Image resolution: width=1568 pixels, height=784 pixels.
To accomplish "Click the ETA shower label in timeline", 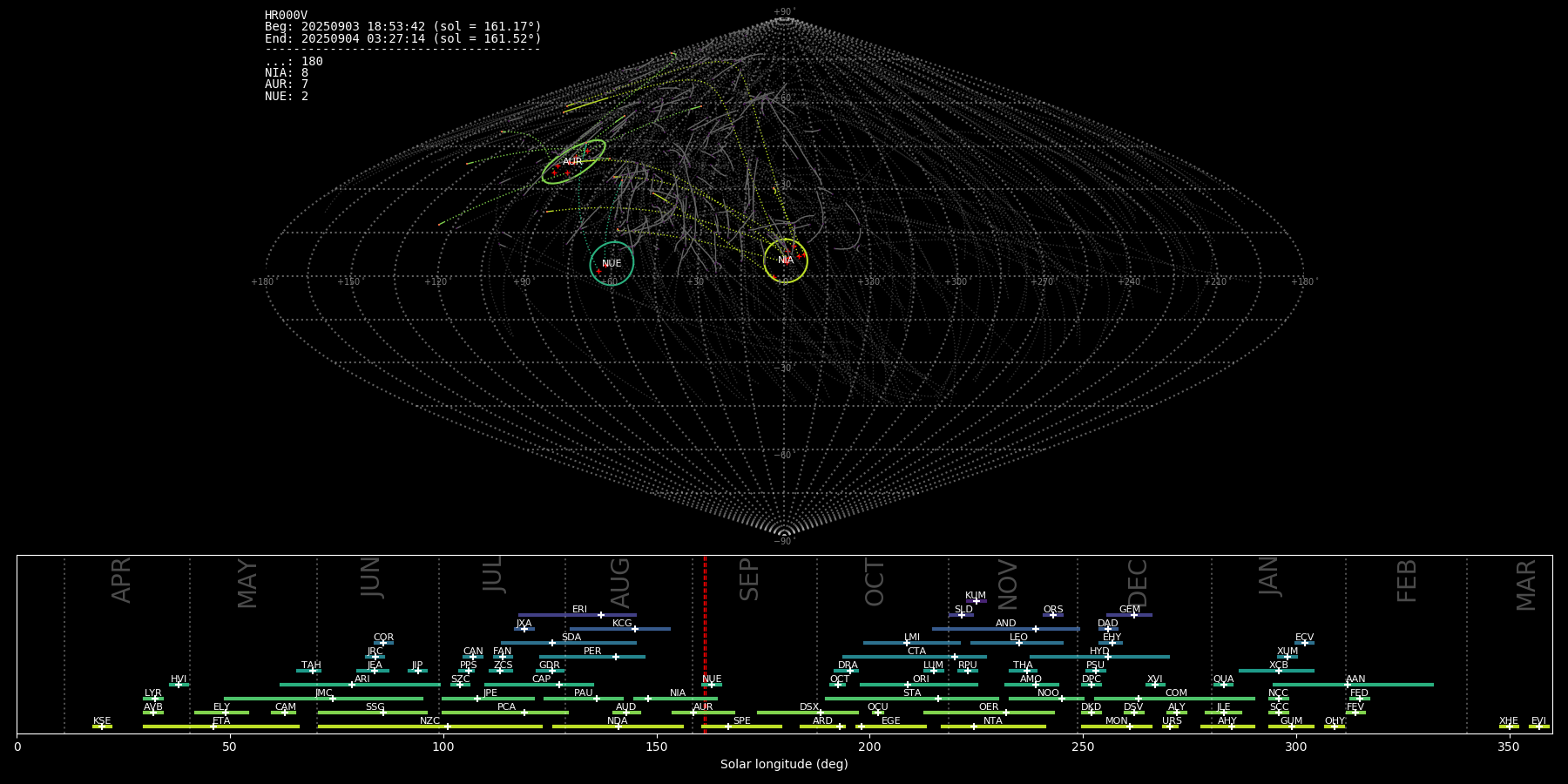I will (x=221, y=720).
